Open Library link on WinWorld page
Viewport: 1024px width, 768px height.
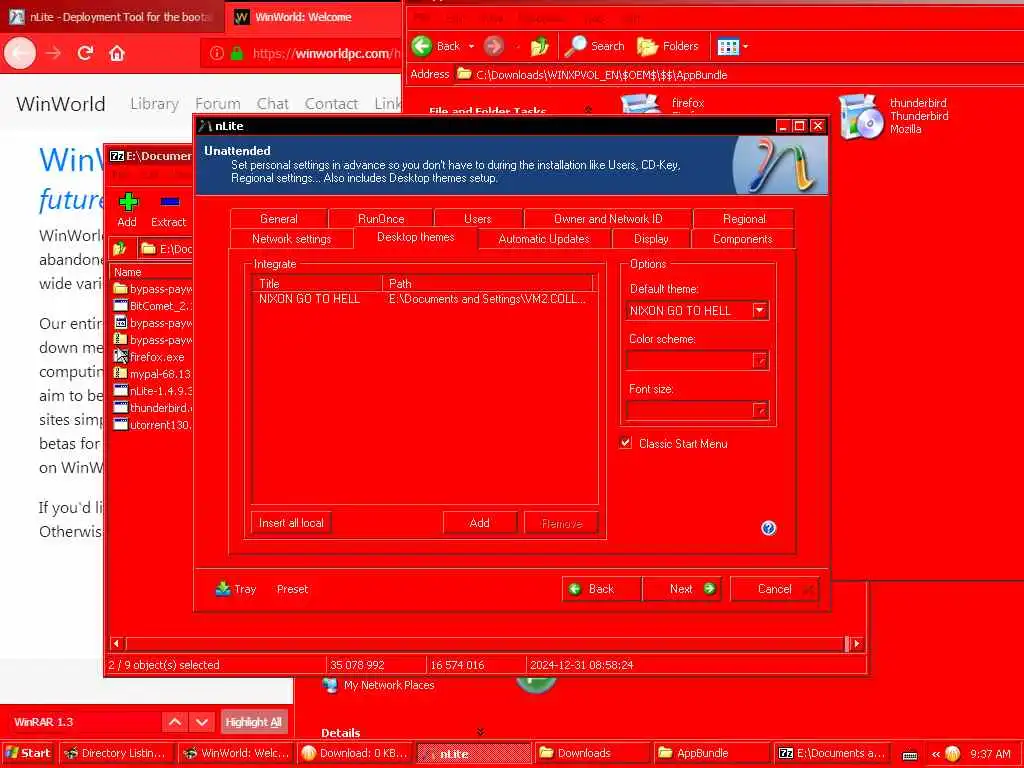point(154,103)
